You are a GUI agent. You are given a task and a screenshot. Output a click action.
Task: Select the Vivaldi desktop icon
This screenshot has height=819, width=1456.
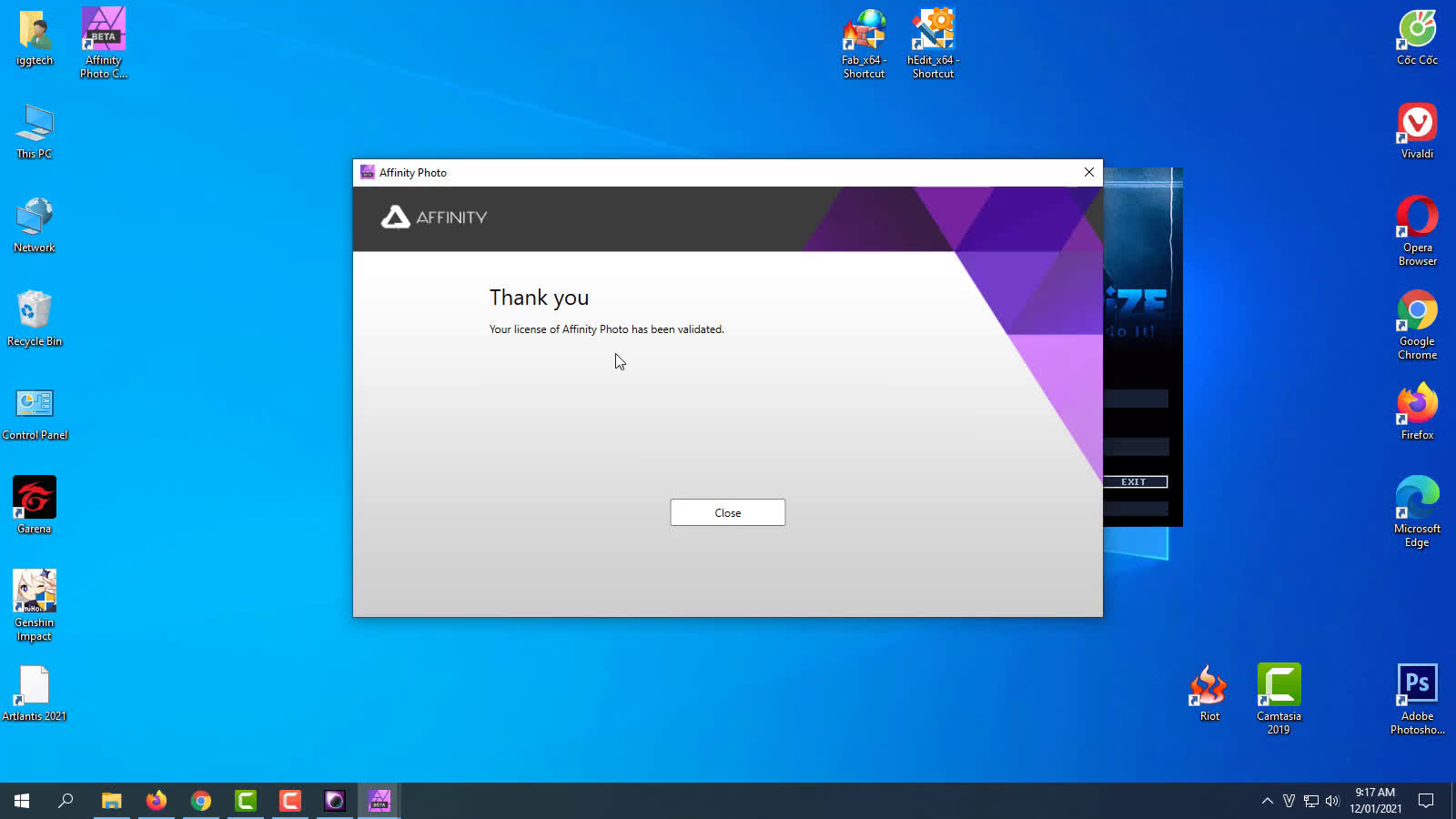[x=1417, y=132]
